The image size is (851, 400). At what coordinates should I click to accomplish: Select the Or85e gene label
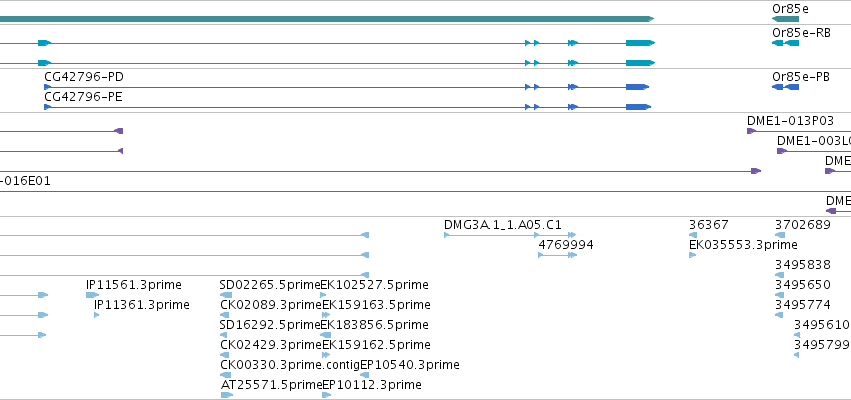[x=790, y=9]
